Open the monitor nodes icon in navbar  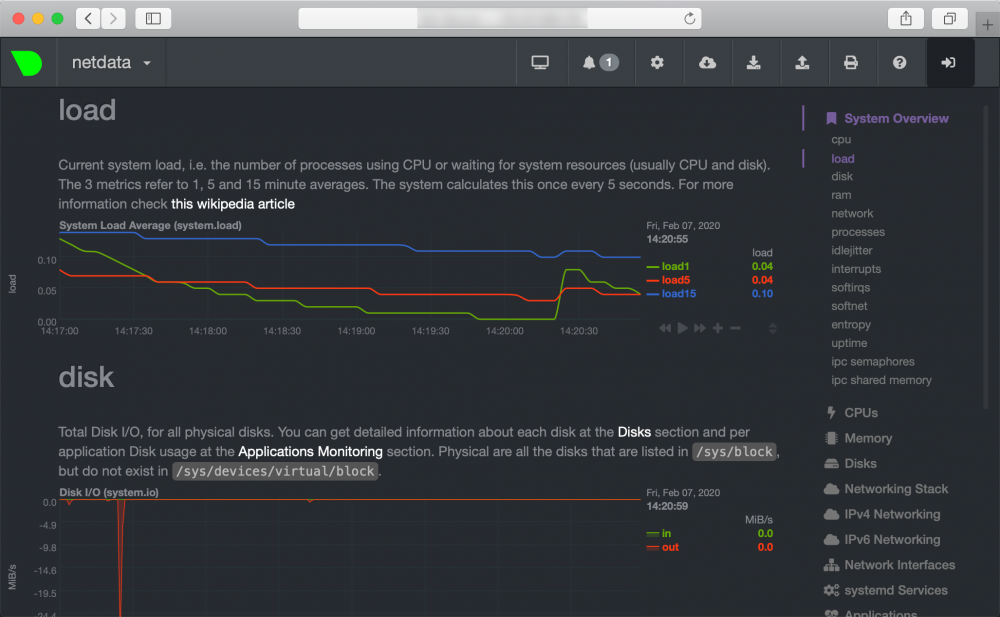point(540,63)
